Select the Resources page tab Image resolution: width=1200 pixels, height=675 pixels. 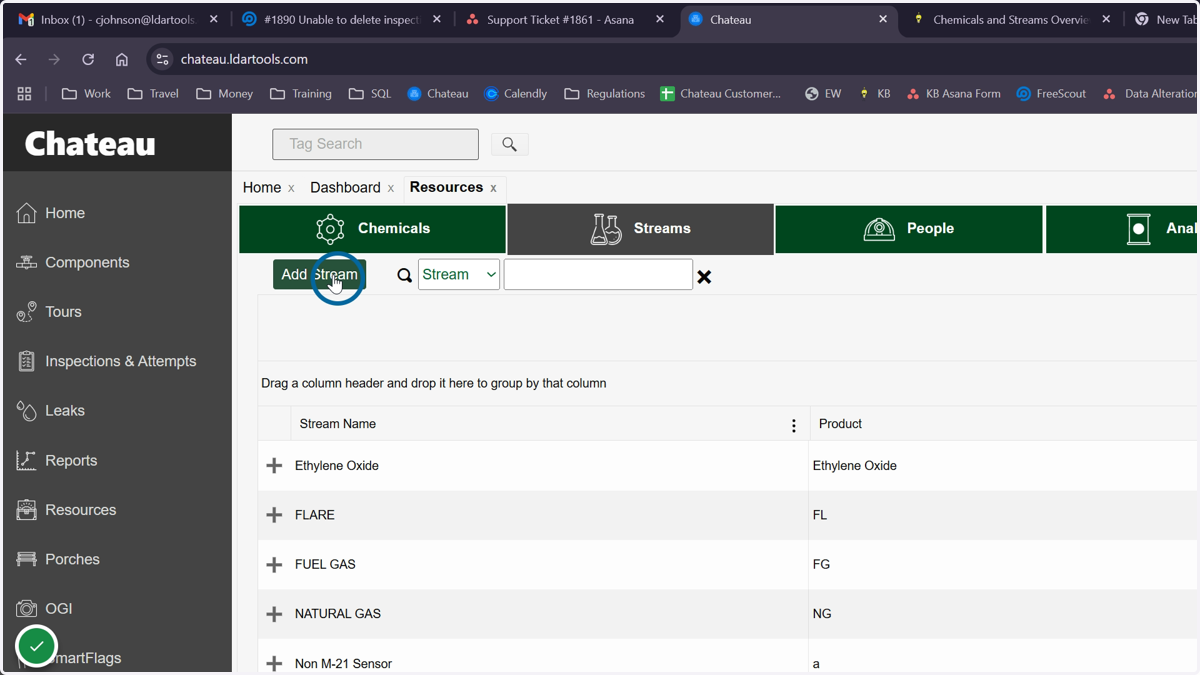(446, 187)
